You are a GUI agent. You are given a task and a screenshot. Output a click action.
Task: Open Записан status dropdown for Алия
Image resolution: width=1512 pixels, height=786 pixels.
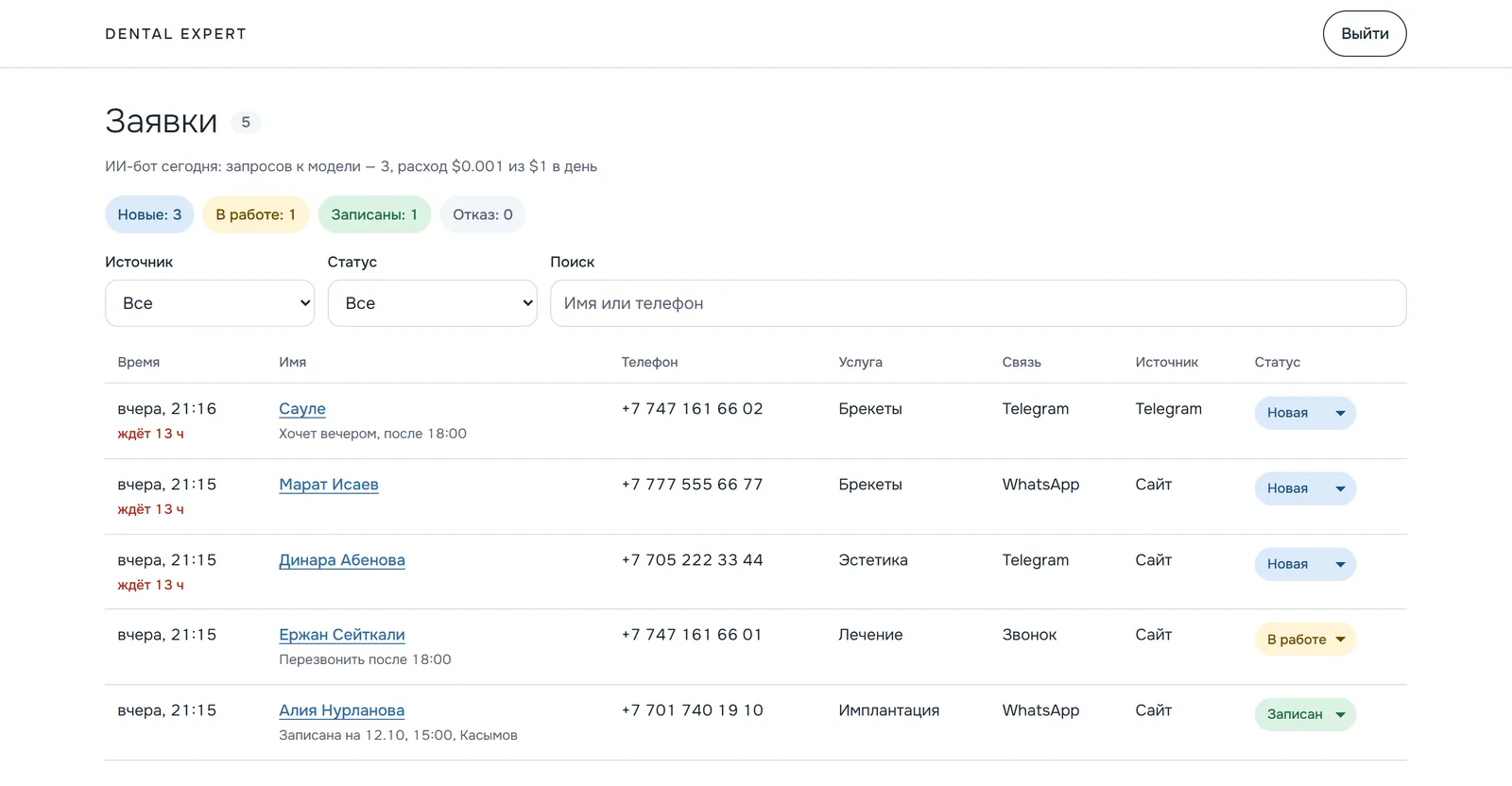pos(1305,714)
